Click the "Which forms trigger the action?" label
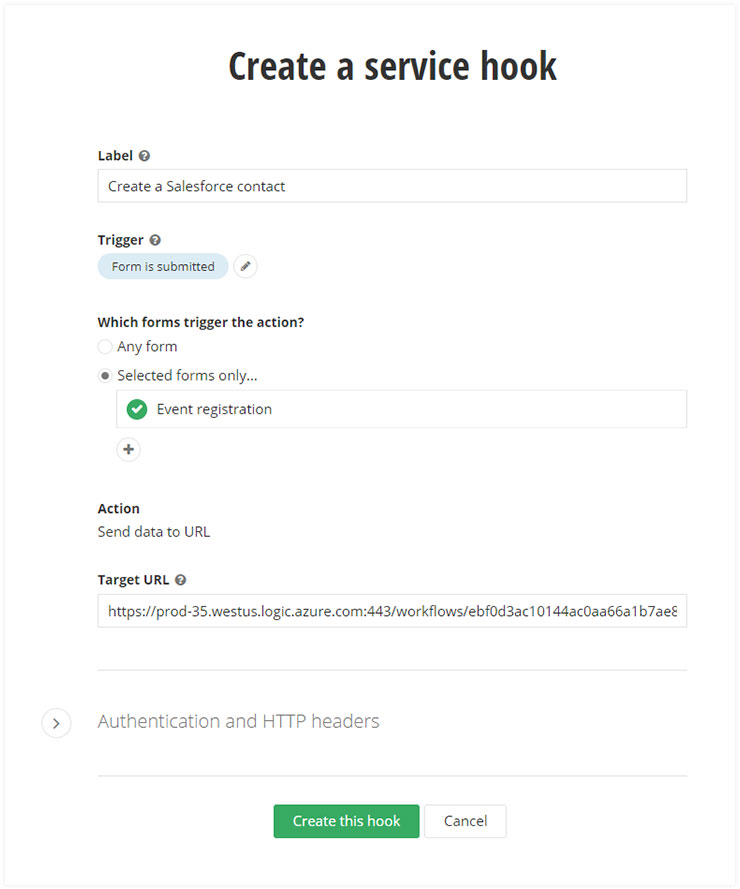Screen dimensions: 740x889 [x=201, y=322]
